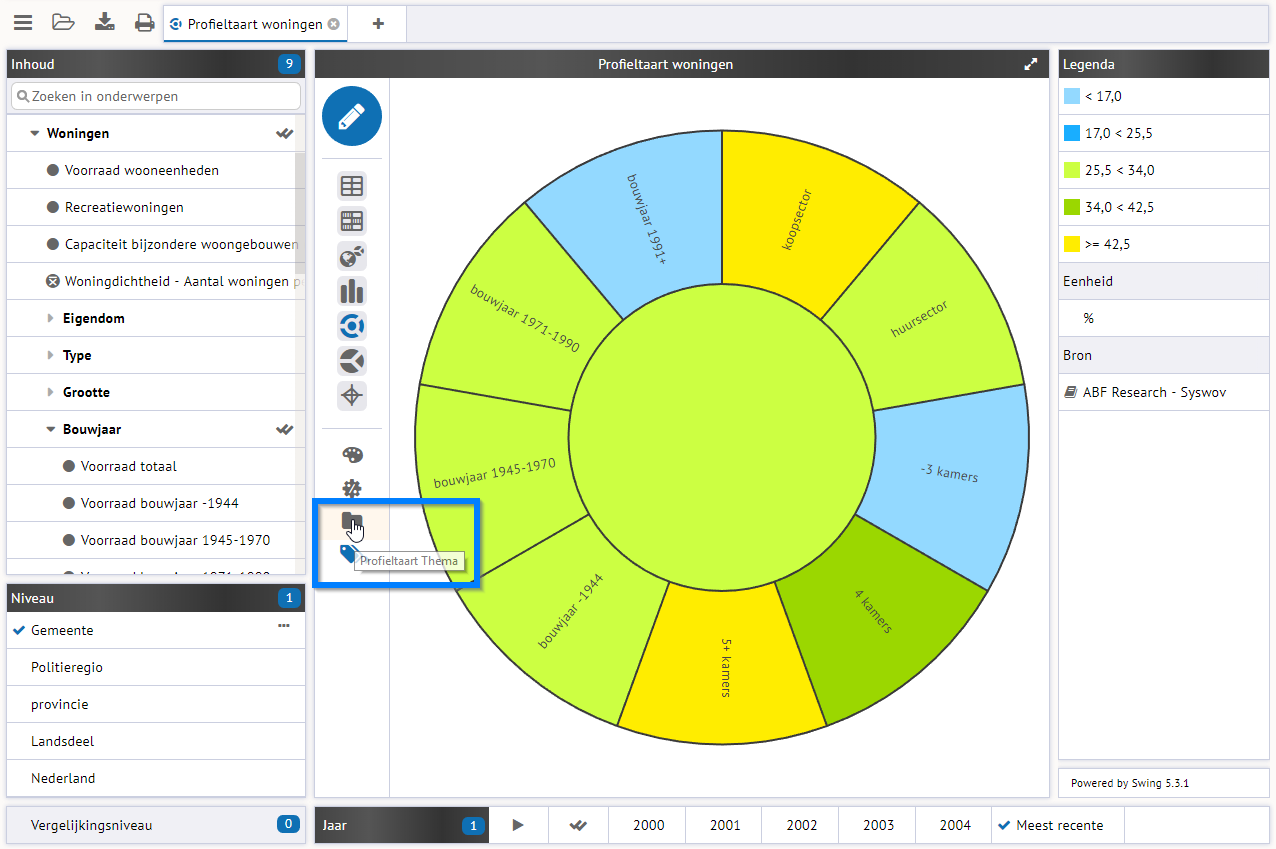This screenshot has width=1276, height=849.
Task: Select the Landsdeel level
Action: tap(156, 741)
